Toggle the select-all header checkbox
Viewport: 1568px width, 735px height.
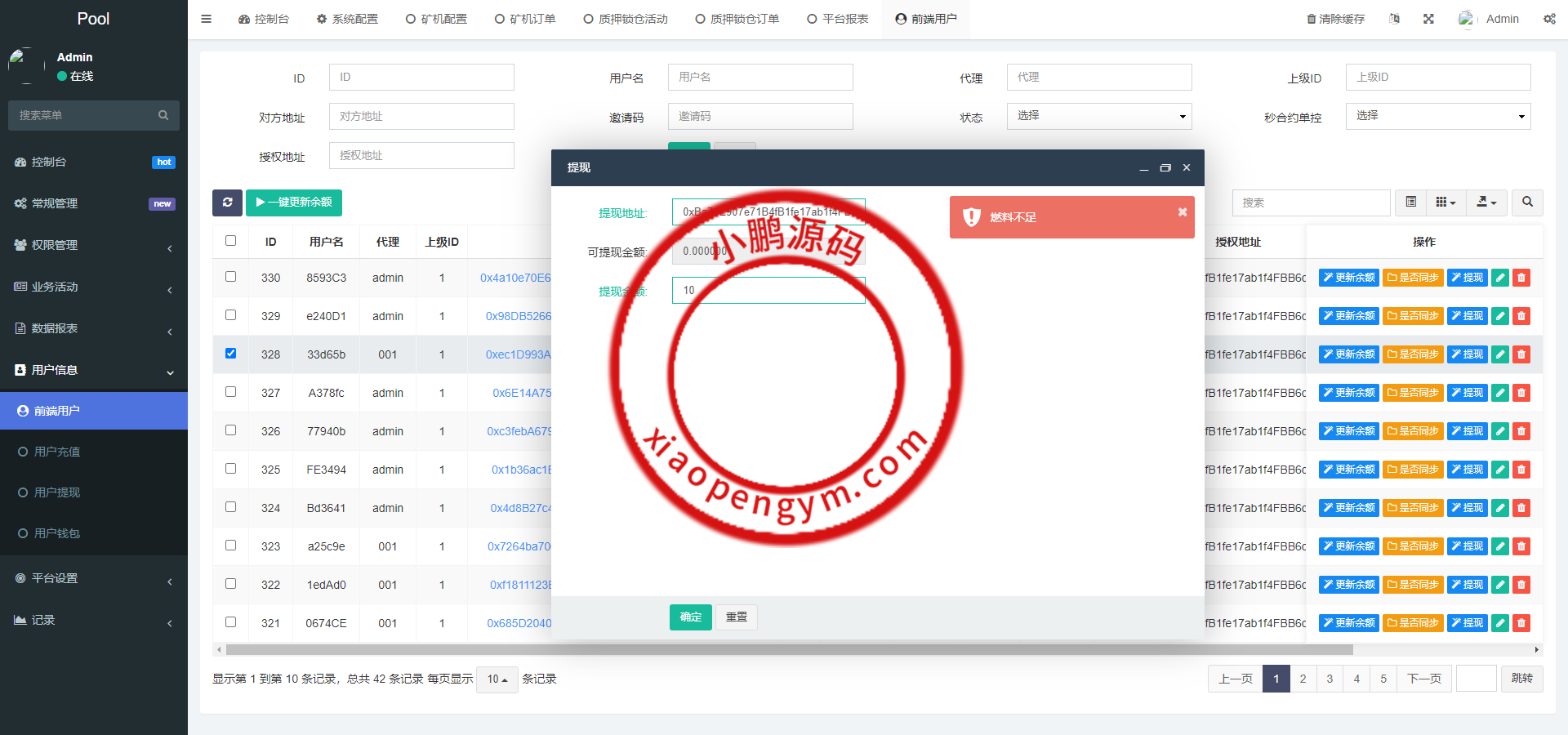pyautogui.click(x=231, y=241)
